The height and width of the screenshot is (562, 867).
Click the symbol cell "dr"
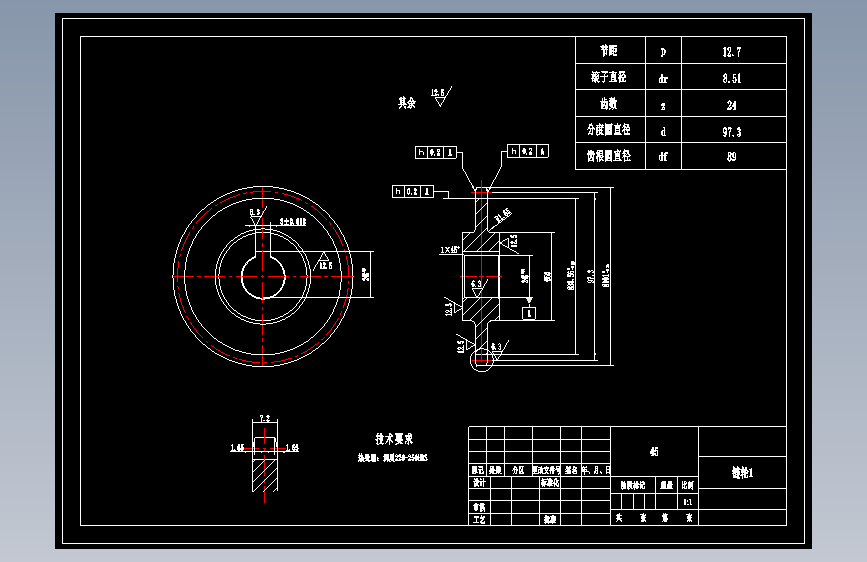click(663, 79)
